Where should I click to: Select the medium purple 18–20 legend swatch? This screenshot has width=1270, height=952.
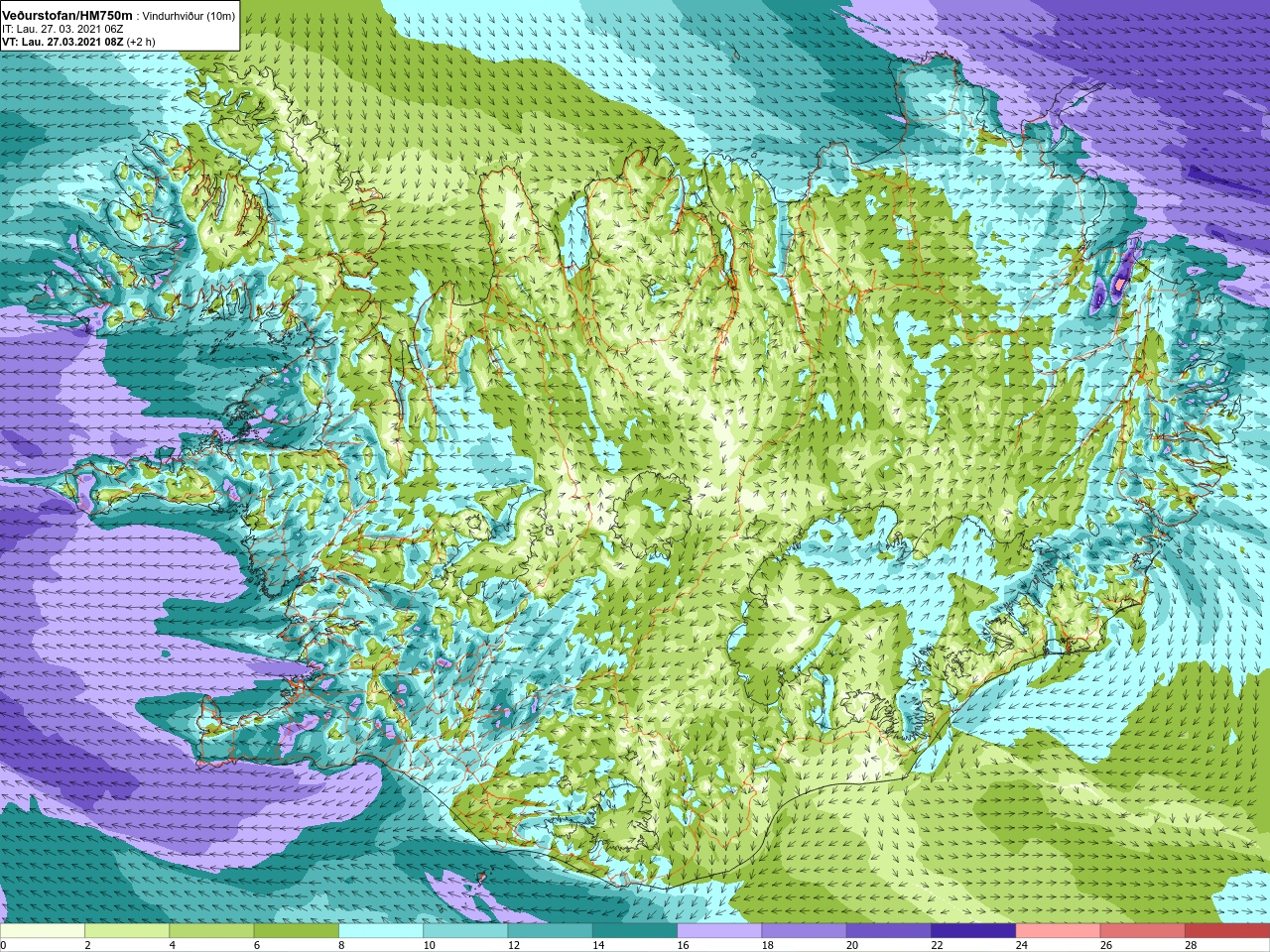point(804,931)
